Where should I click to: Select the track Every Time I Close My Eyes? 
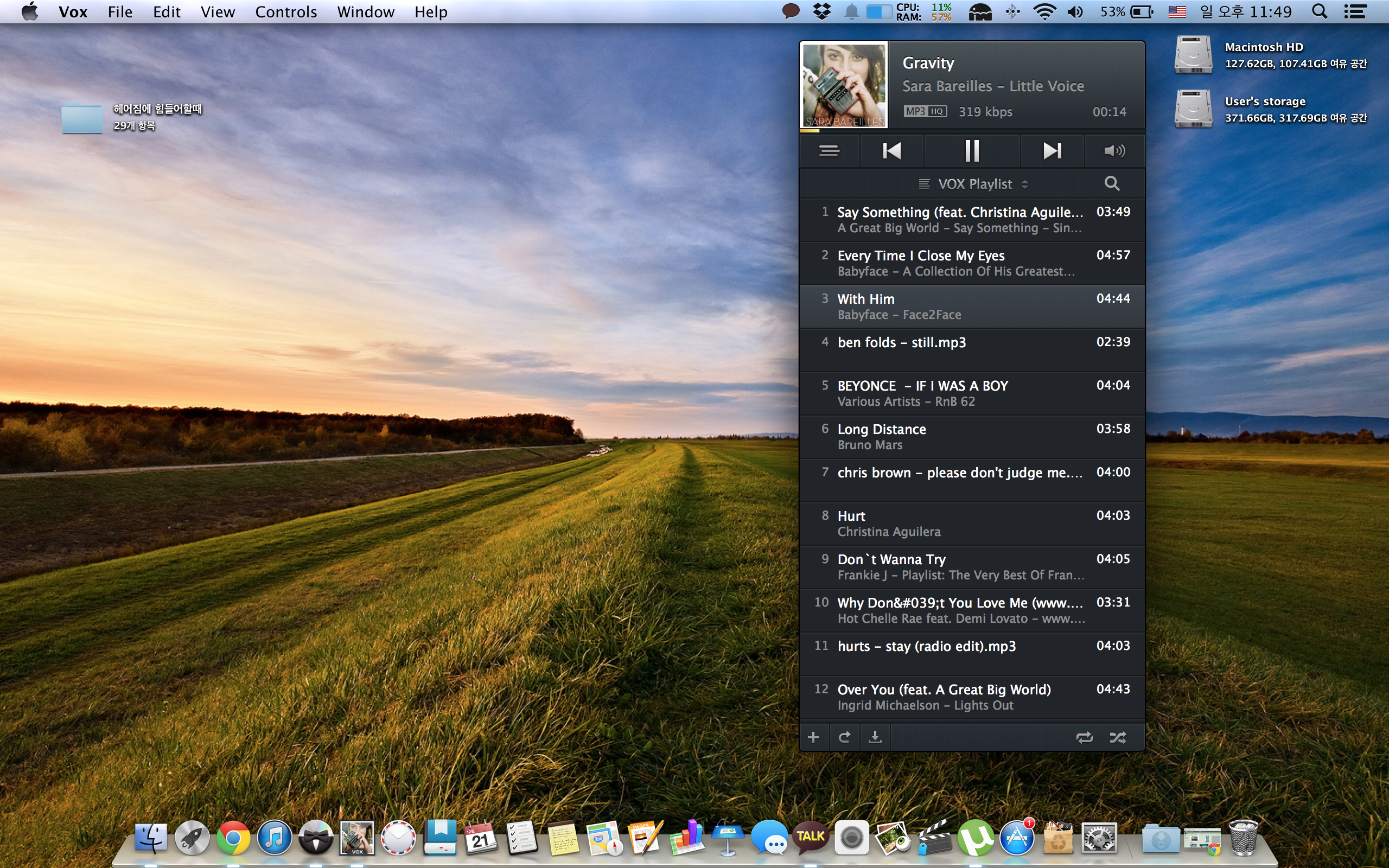[x=972, y=264]
